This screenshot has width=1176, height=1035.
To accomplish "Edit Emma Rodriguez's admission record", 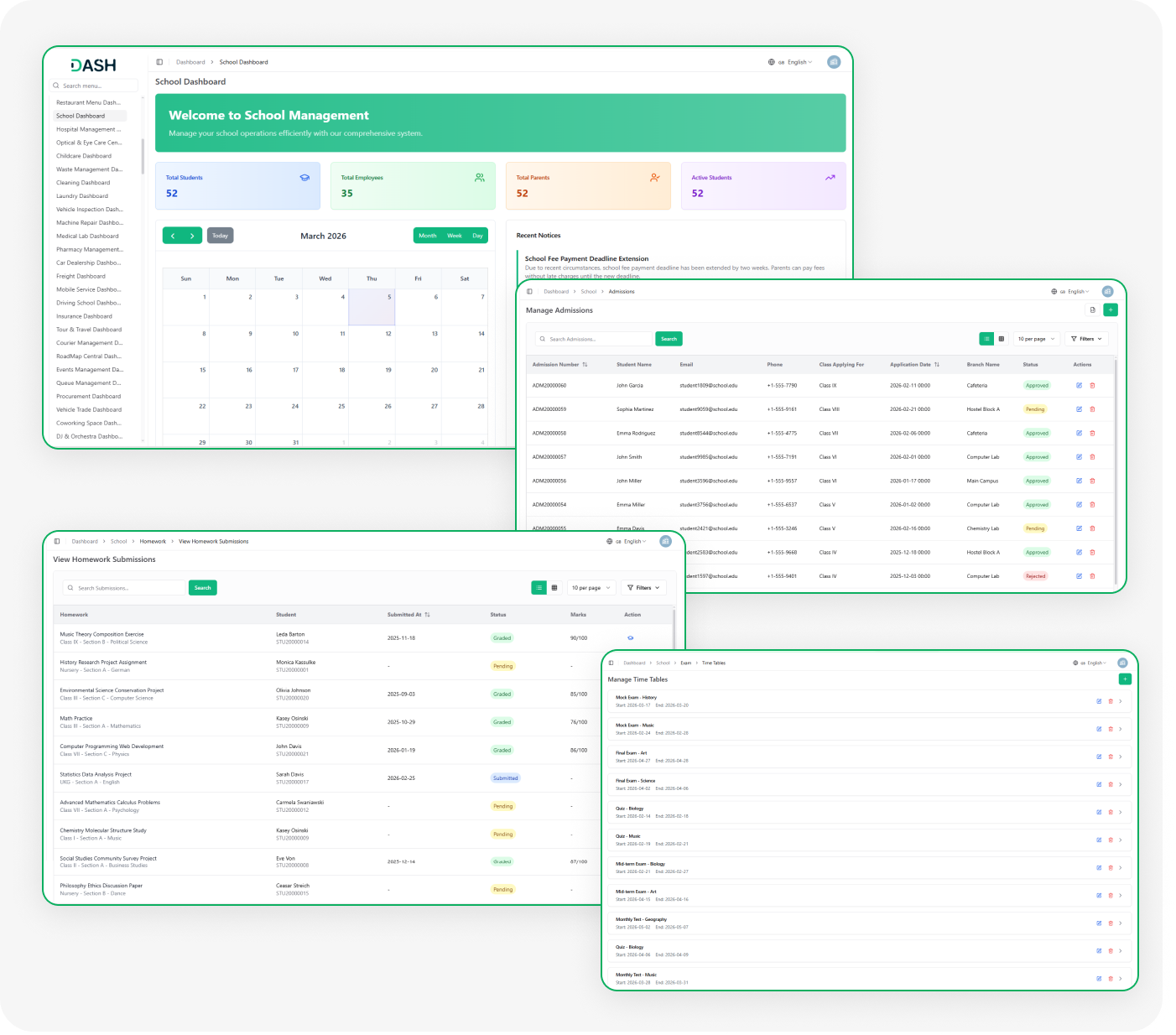I will (1080, 434).
